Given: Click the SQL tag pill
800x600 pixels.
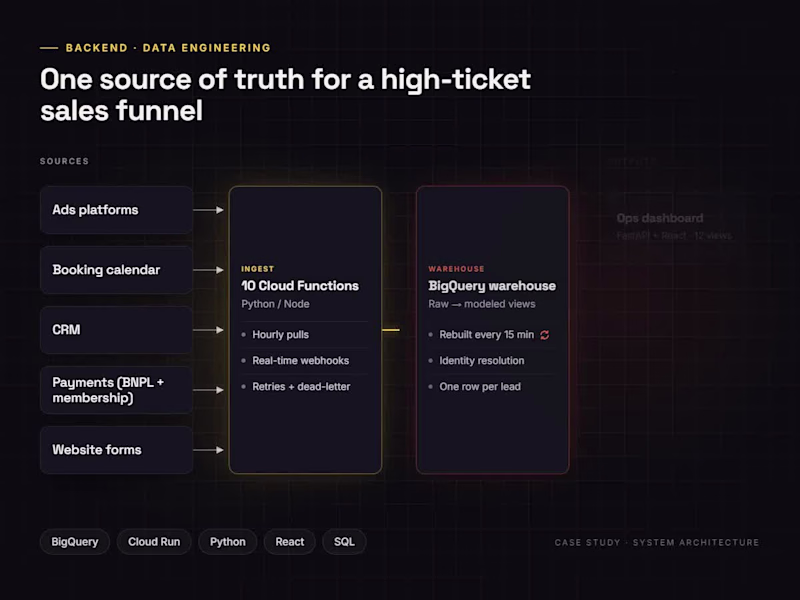Looking at the screenshot, I should (344, 542).
